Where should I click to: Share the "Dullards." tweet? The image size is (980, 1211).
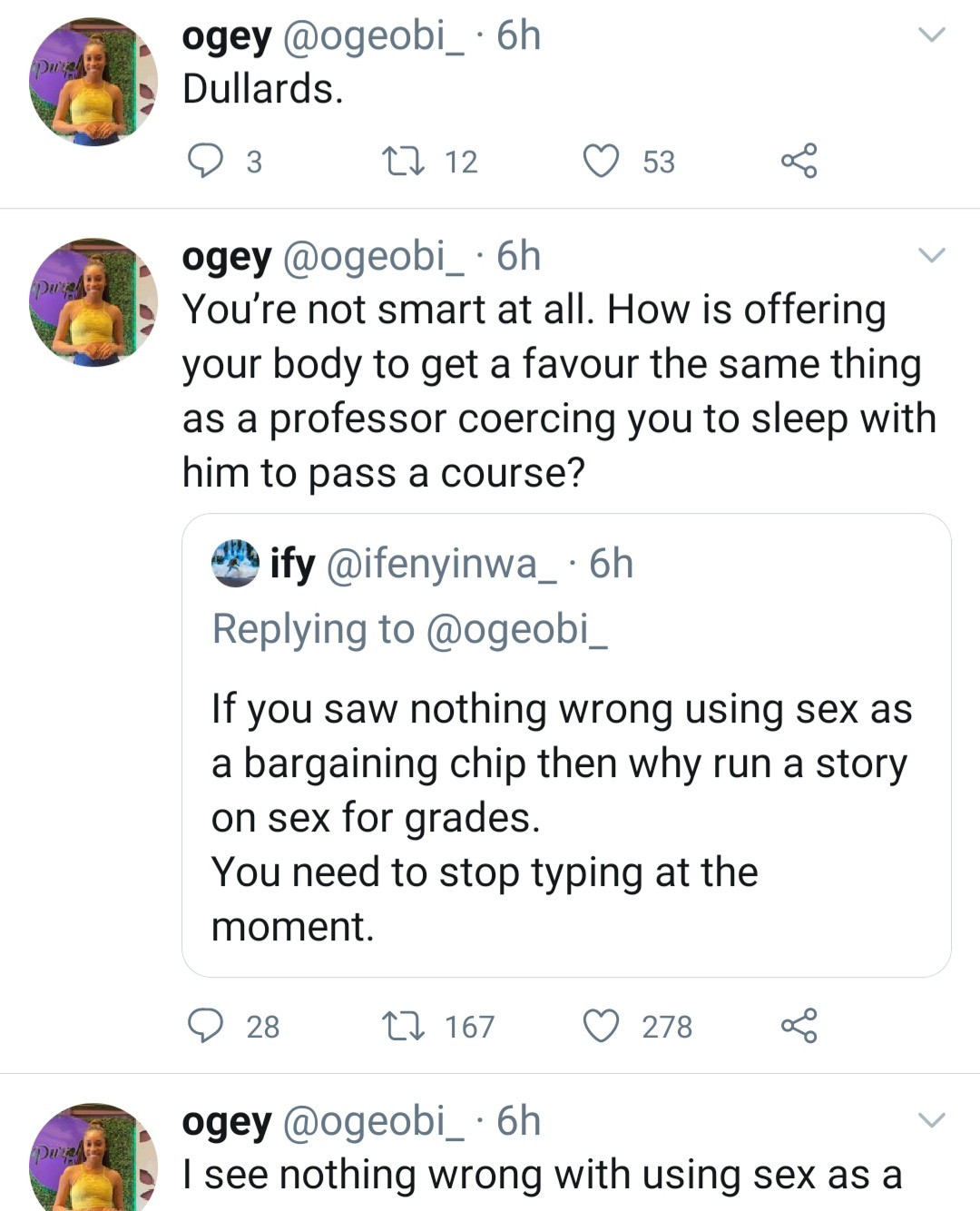coord(799,162)
